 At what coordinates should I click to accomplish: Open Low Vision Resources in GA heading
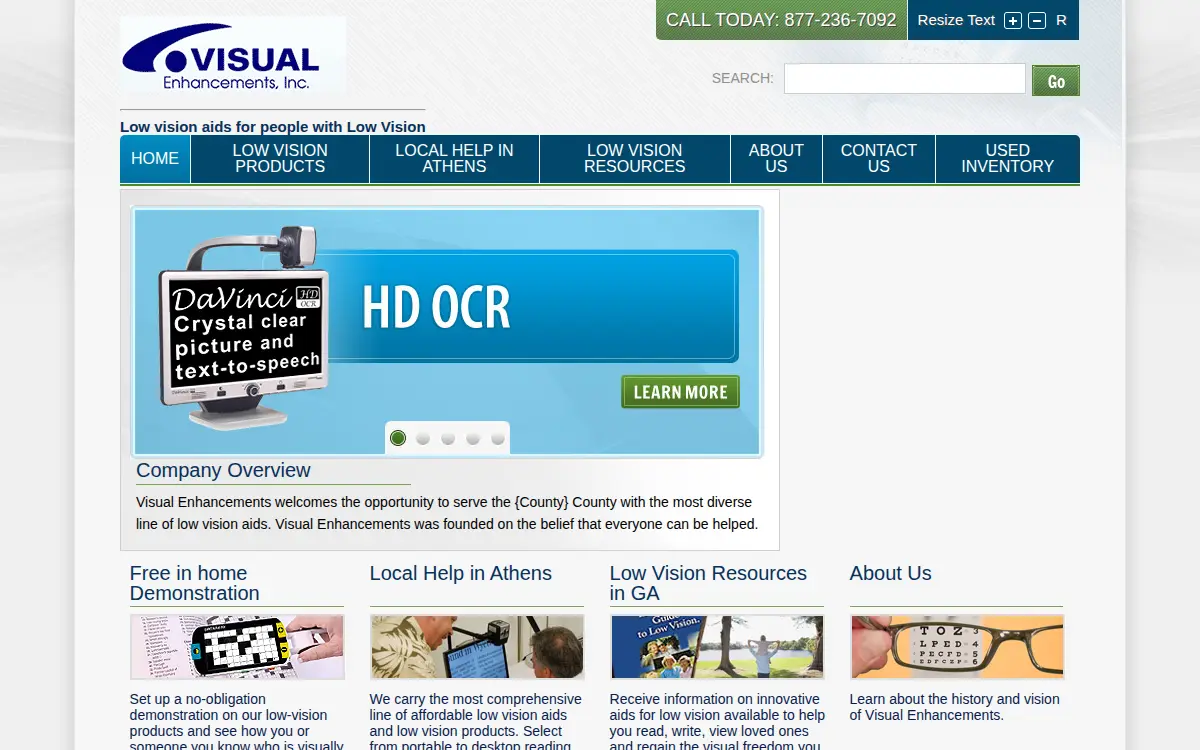[708, 583]
